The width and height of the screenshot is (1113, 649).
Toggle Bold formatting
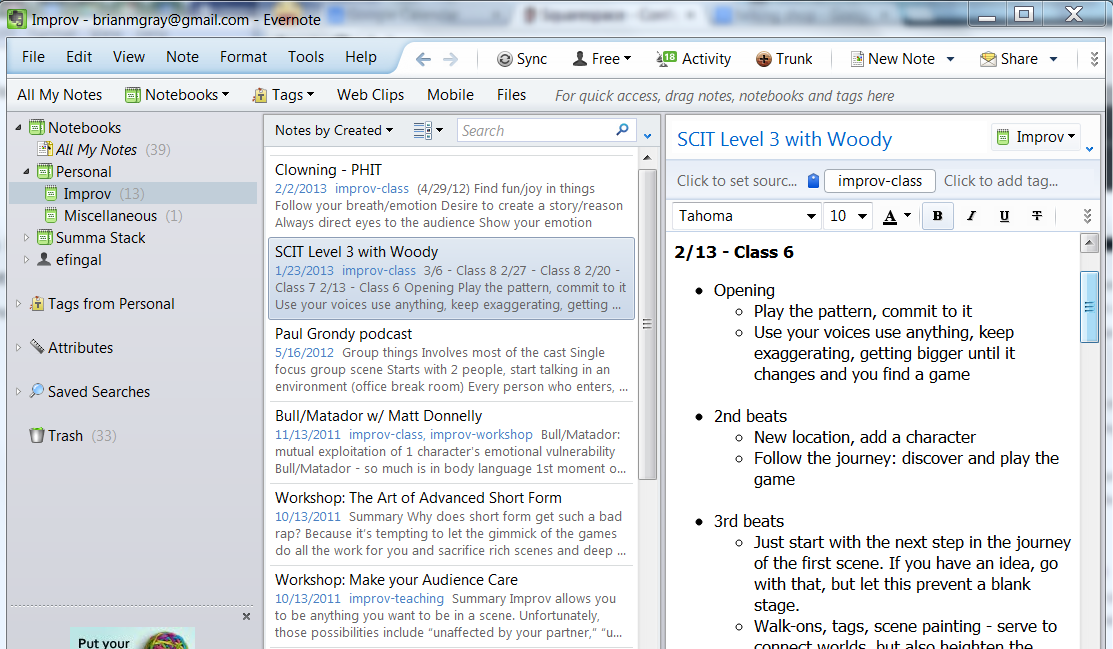937,216
